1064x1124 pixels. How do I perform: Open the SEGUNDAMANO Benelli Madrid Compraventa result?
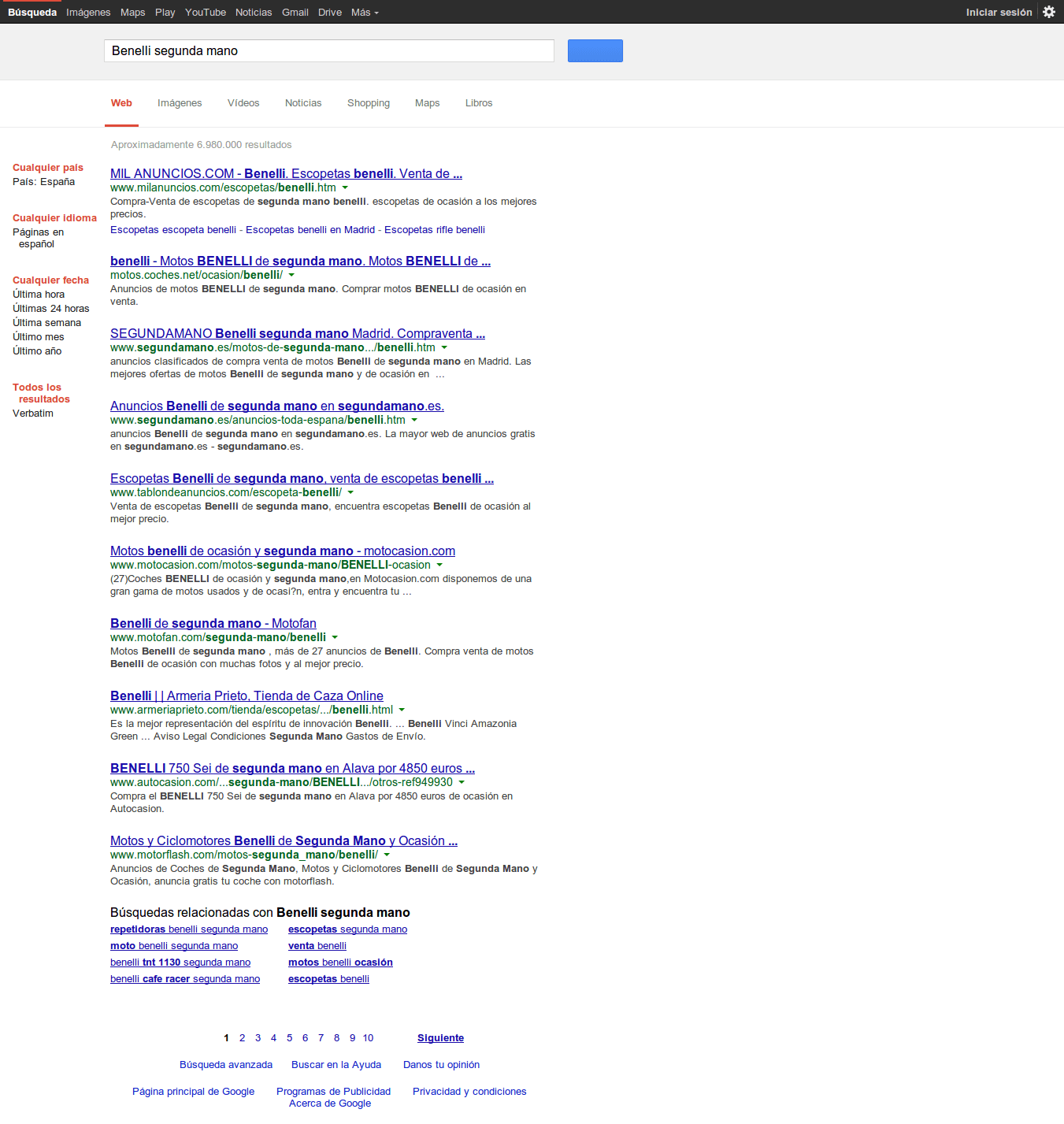pyautogui.click(x=298, y=333)
